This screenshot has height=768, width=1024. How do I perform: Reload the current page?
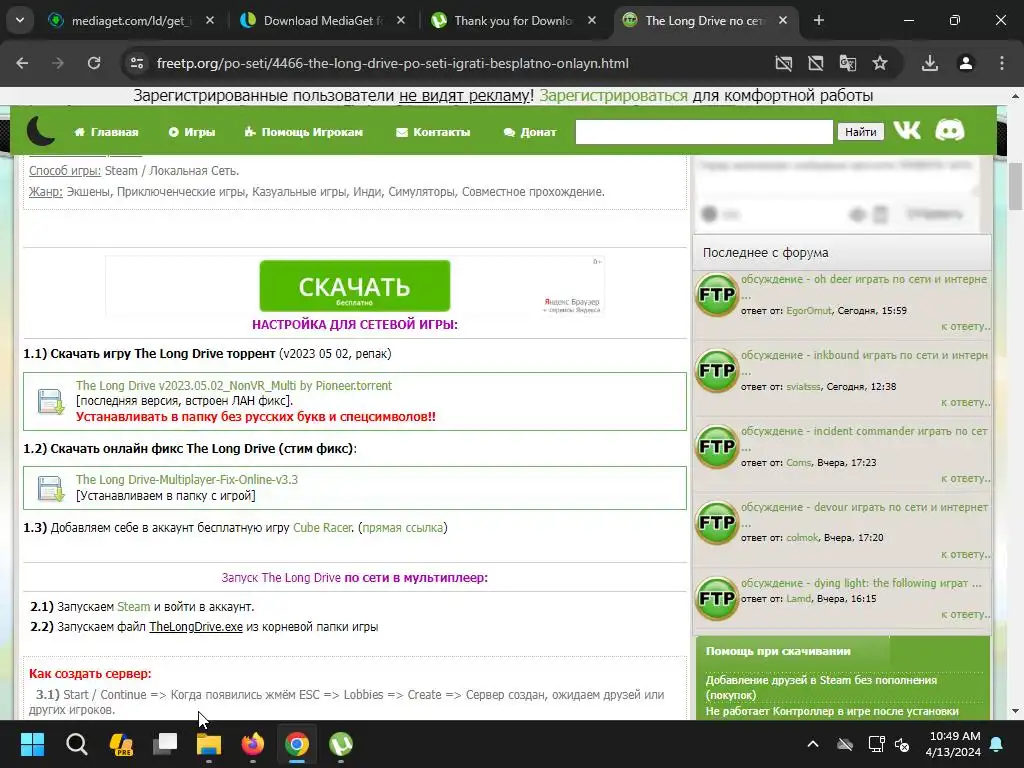click(94, 63)
